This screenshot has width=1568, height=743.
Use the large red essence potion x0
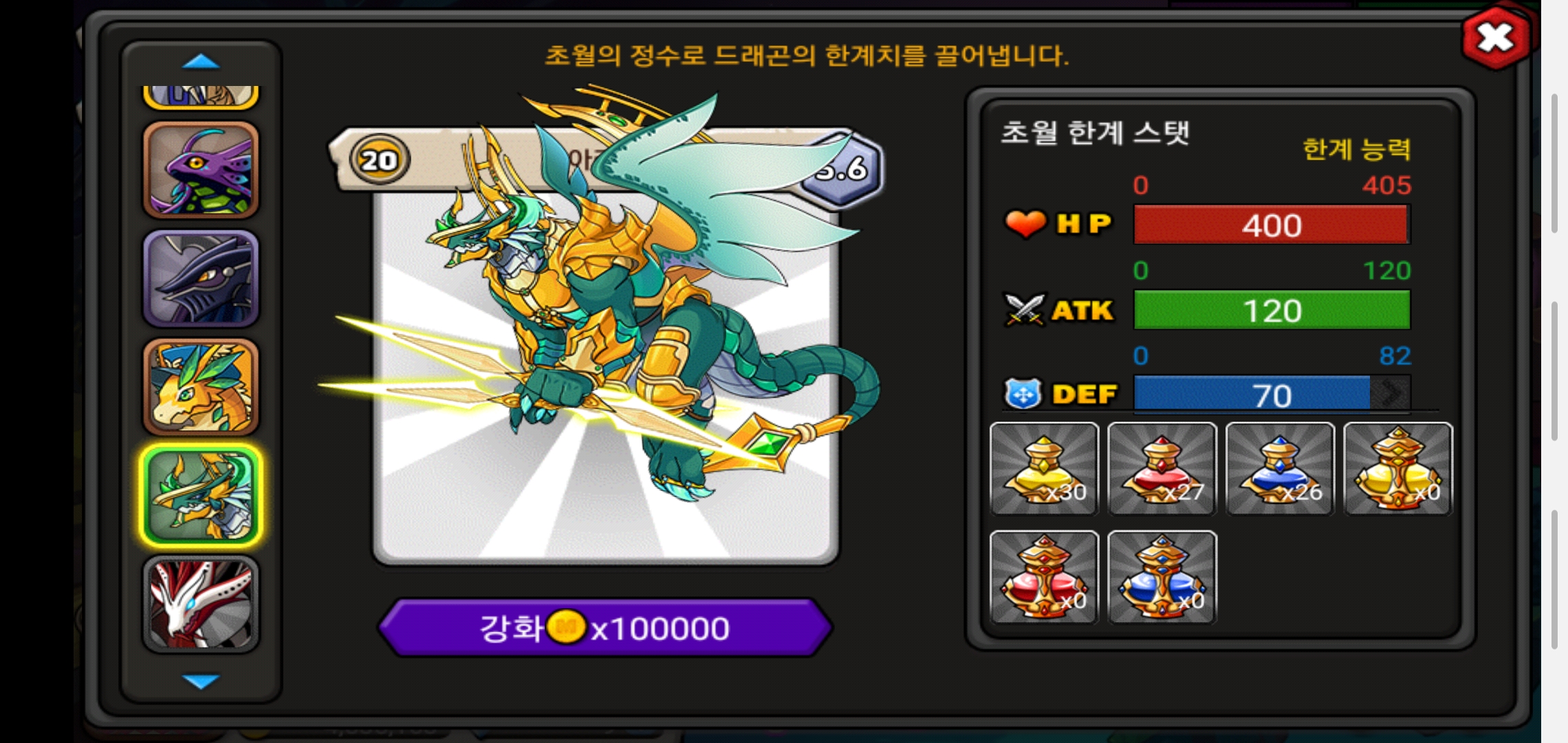(x=1044, y=577)
